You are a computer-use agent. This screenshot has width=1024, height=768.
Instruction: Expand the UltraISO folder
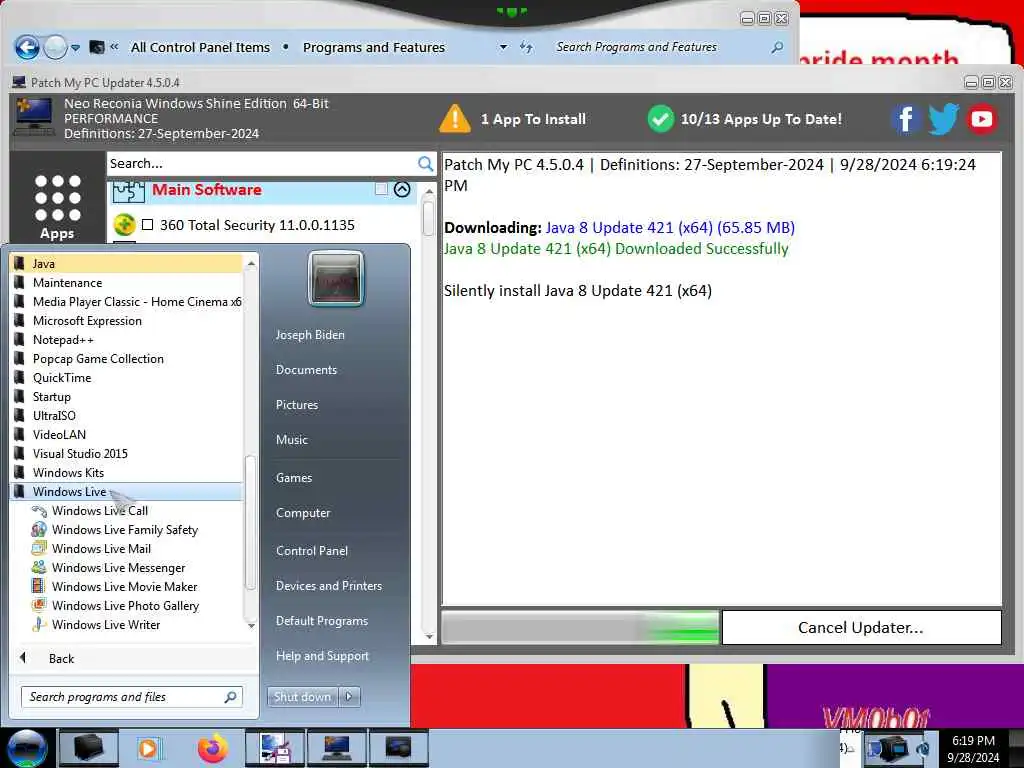tap(126, 415)
